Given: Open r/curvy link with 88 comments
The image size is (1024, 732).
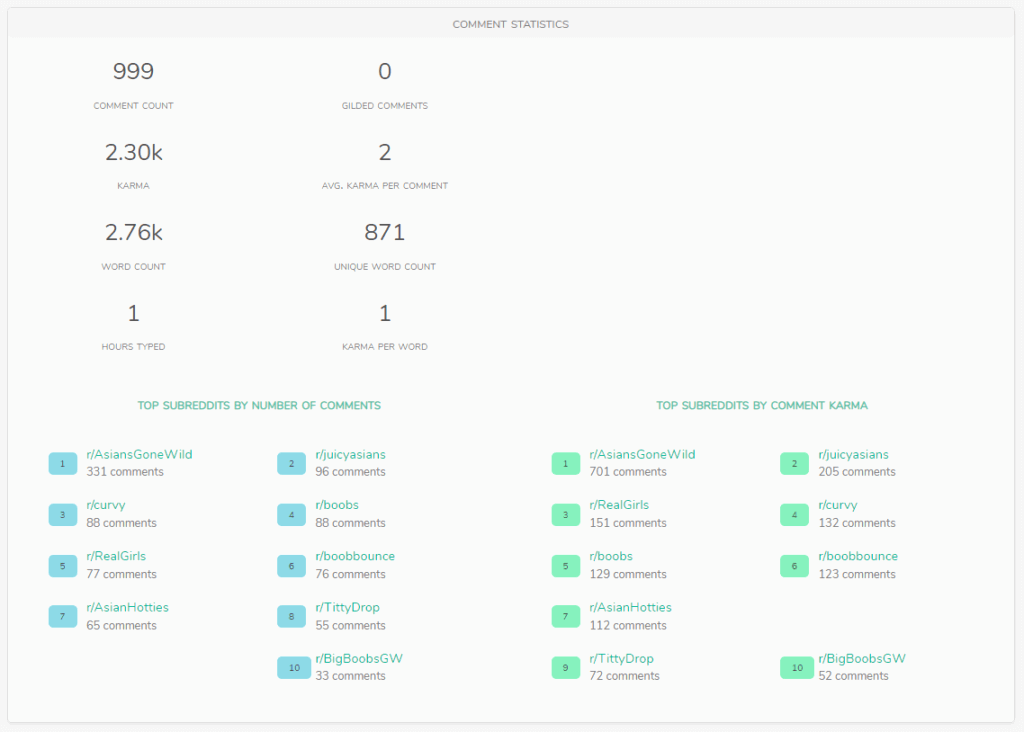Looking at the screenshot, I should [x=106, y=505].
